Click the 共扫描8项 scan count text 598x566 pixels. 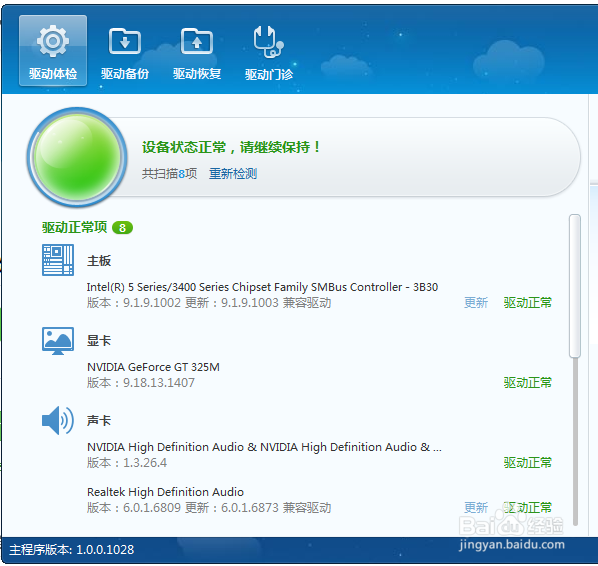170,174
